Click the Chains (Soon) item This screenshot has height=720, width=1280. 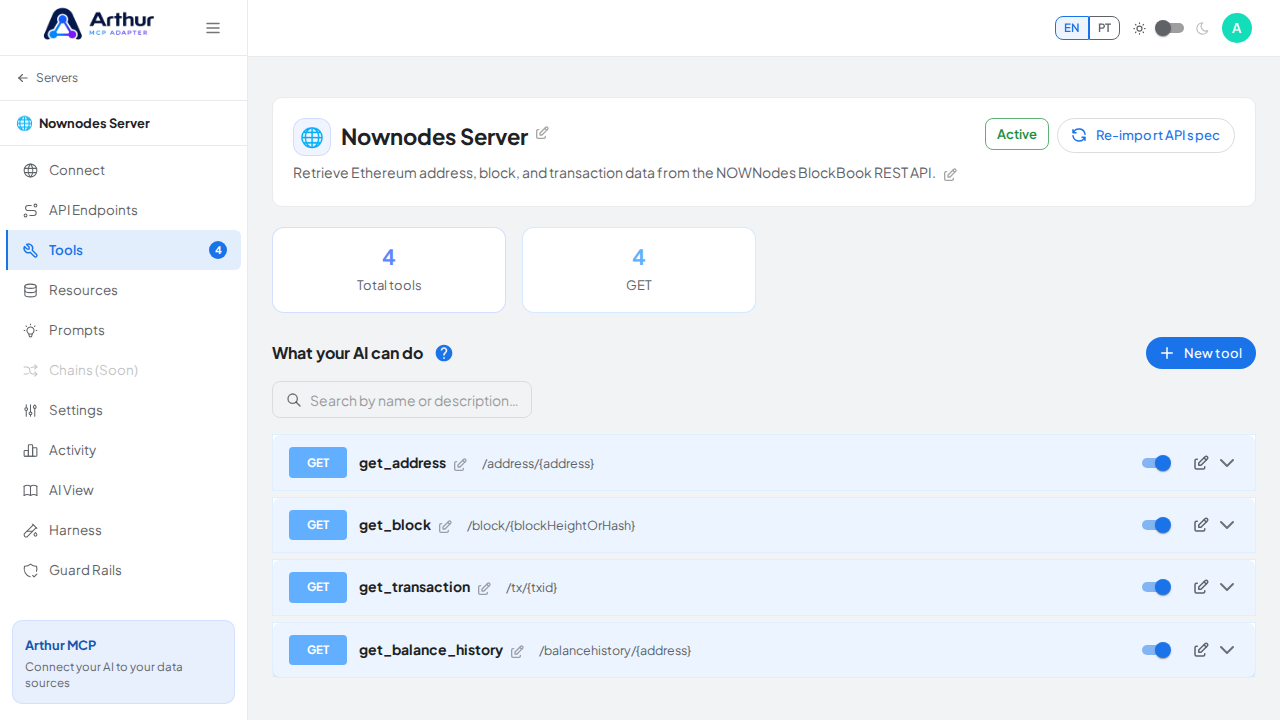[123, 370]
